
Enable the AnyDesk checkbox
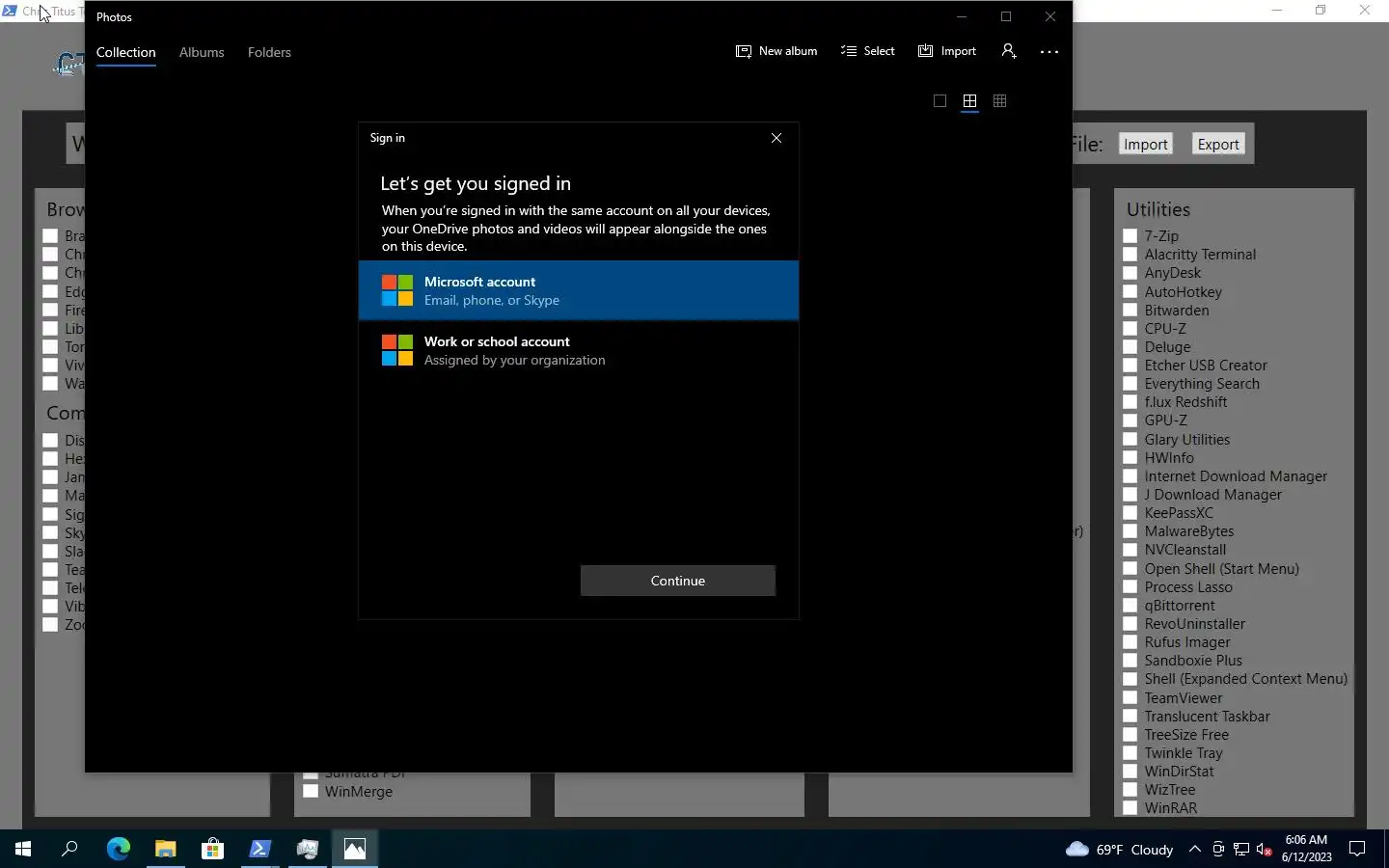[1130, 273]
